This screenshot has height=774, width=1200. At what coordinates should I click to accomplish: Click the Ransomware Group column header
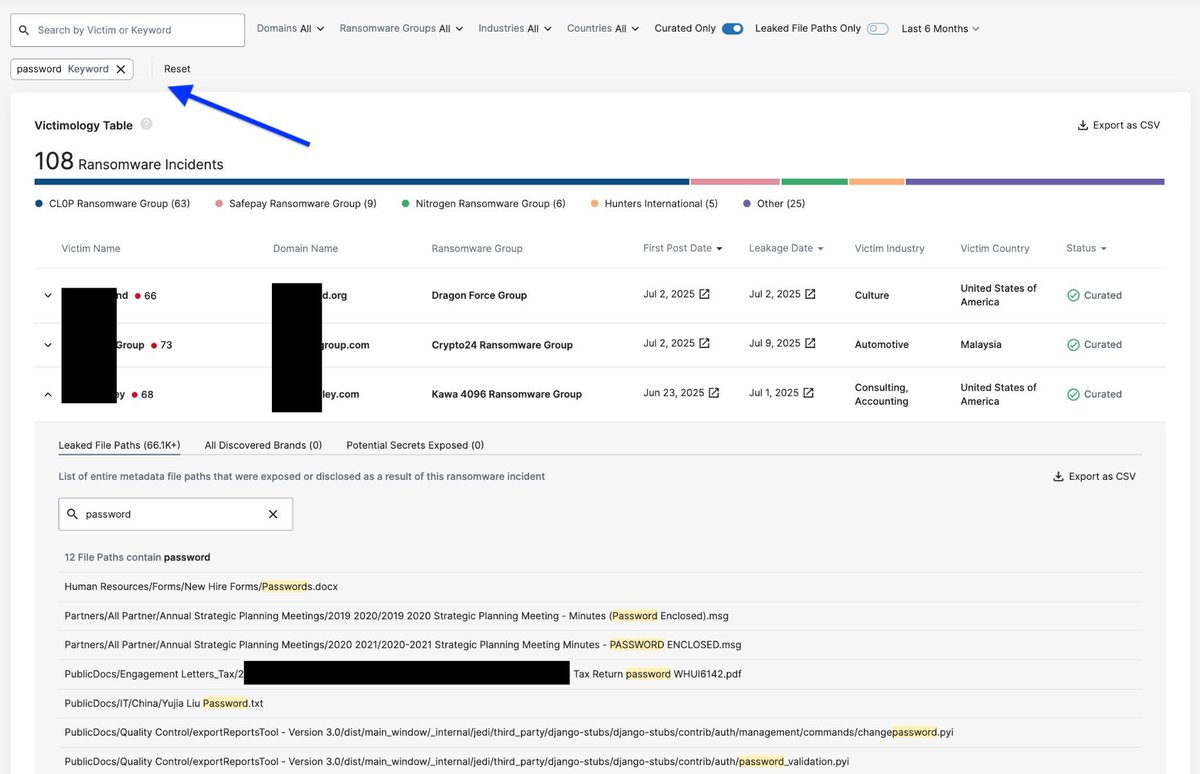[x=477, y=248]
